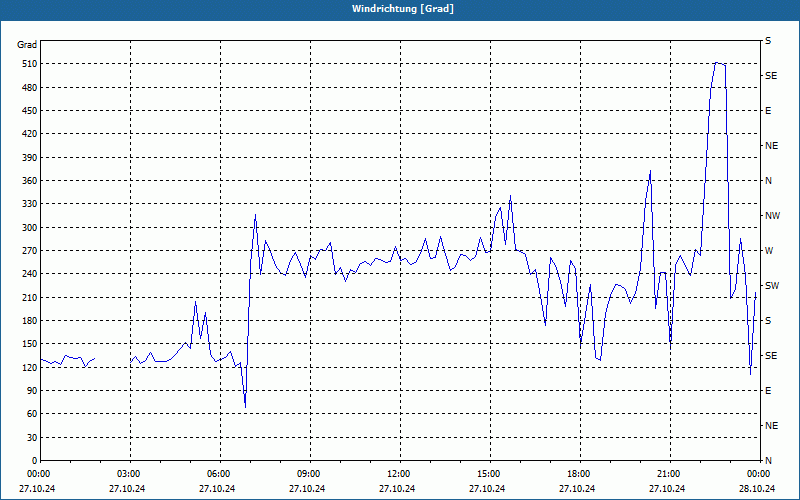Click the E compass label beside 450 gridline
The width and height of the screenshot is (800, 500).
[768, 111]
